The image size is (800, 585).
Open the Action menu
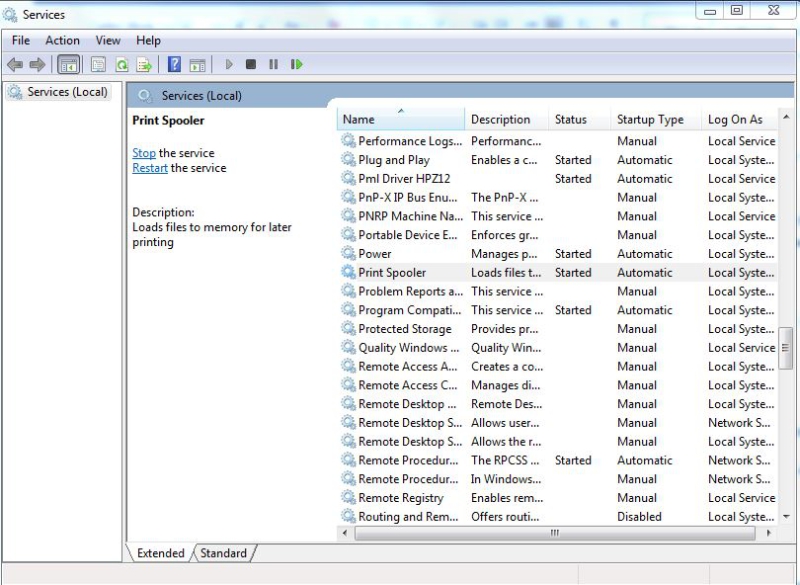(x=62, y=40)
